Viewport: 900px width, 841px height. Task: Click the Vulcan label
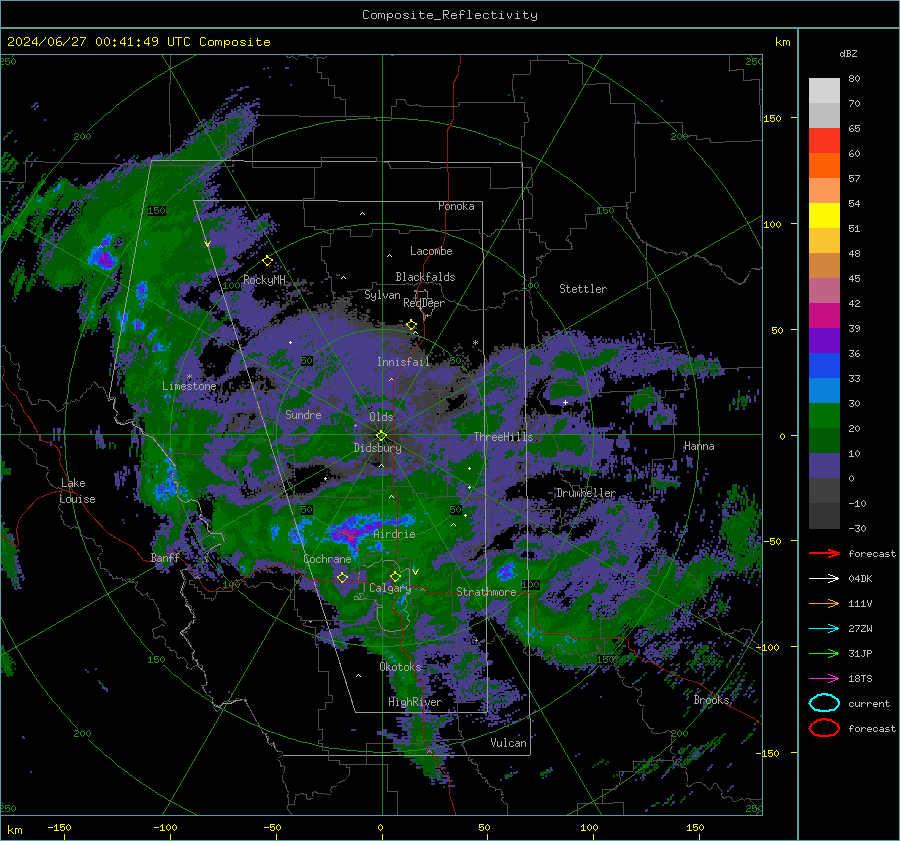(x=508, y=743)
